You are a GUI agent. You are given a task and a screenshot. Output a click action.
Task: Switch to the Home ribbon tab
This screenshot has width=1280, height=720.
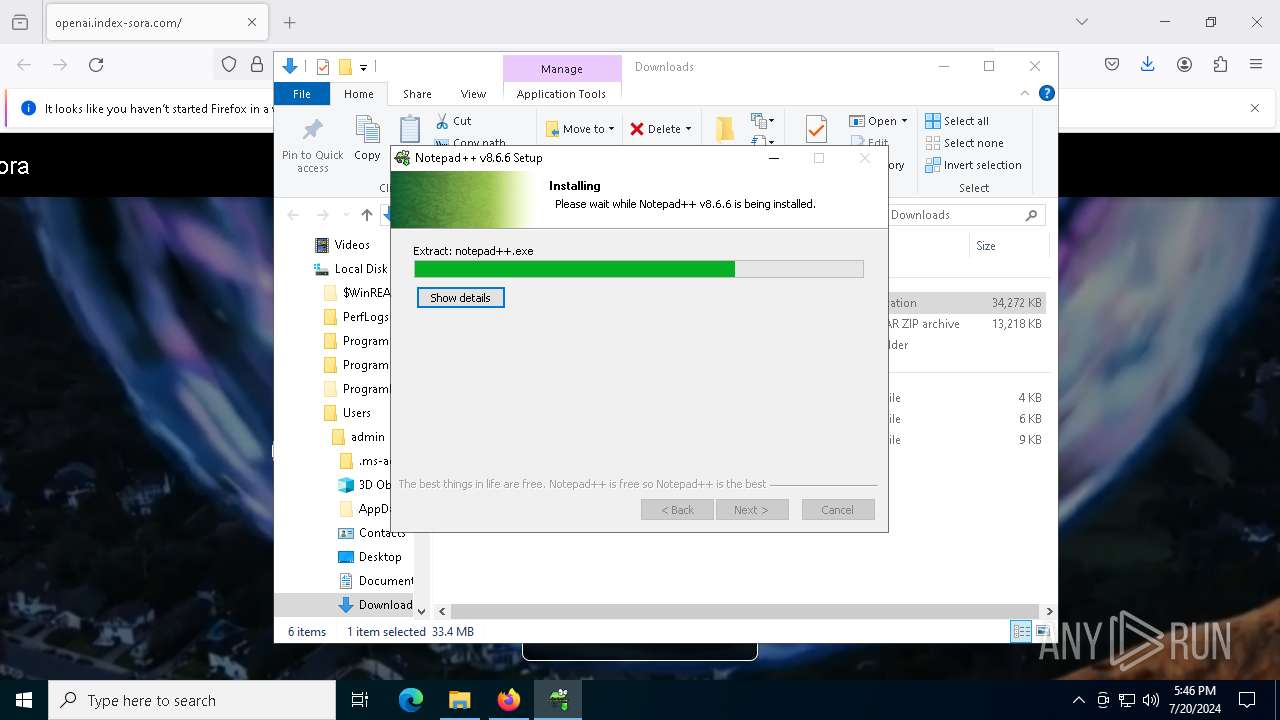point(358,93)
